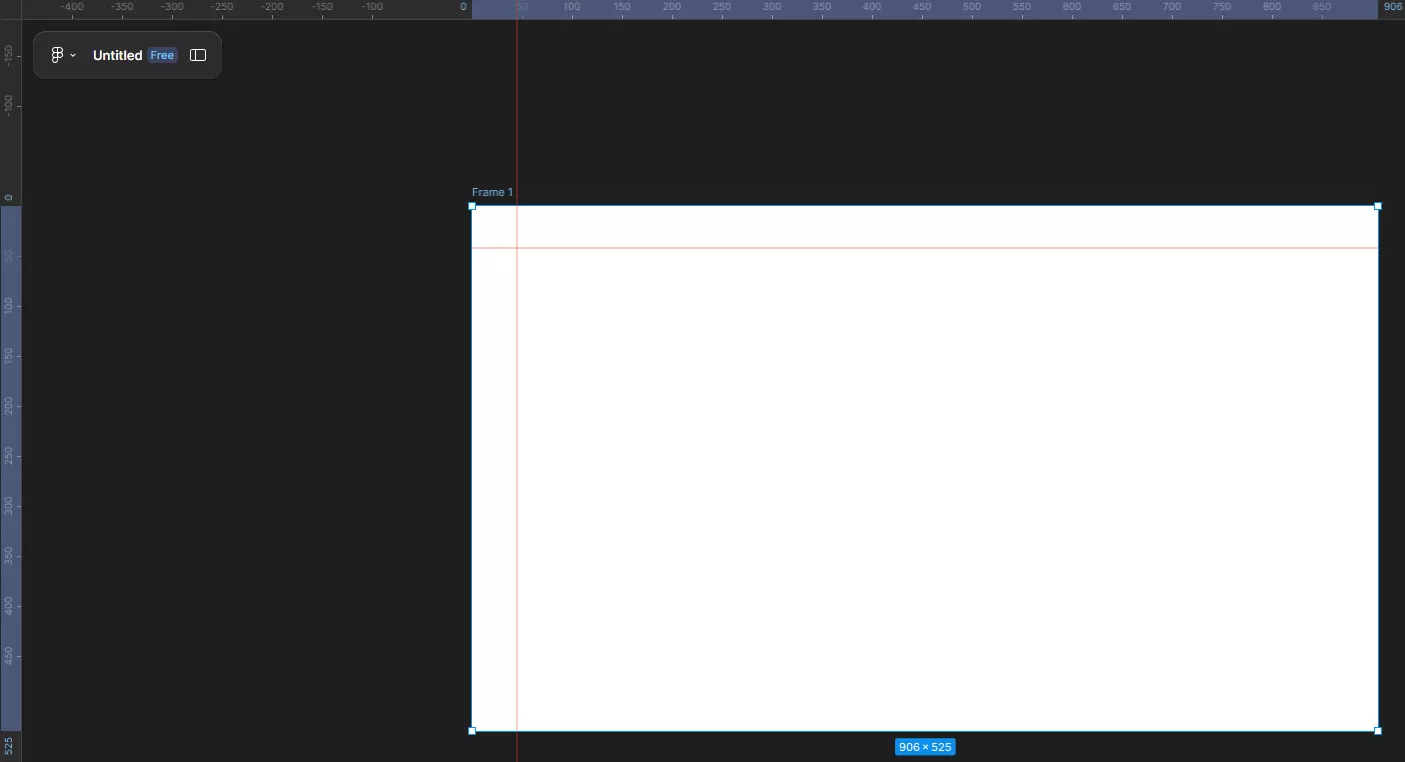Click the blue Free plan badge
Image resolution: width=1405 pixels, height=762 pixels.
(x=162, y=55)
